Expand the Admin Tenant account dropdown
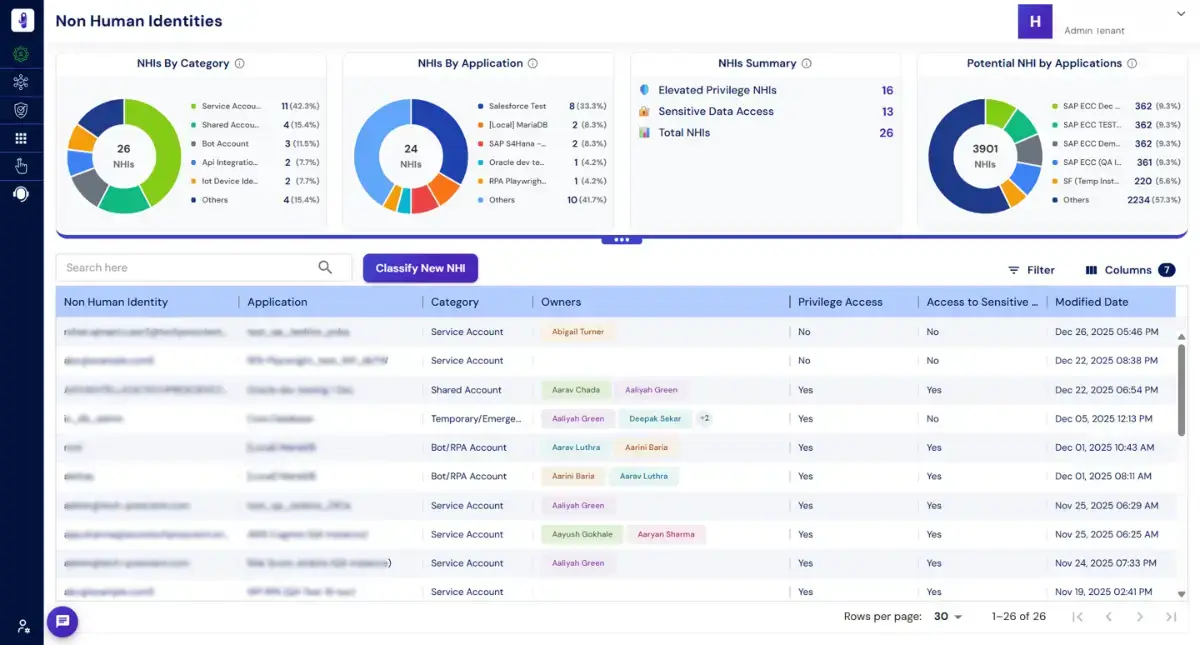Image resolution: width=1200 pixels, height=645 pixels. coord(1179,12)
